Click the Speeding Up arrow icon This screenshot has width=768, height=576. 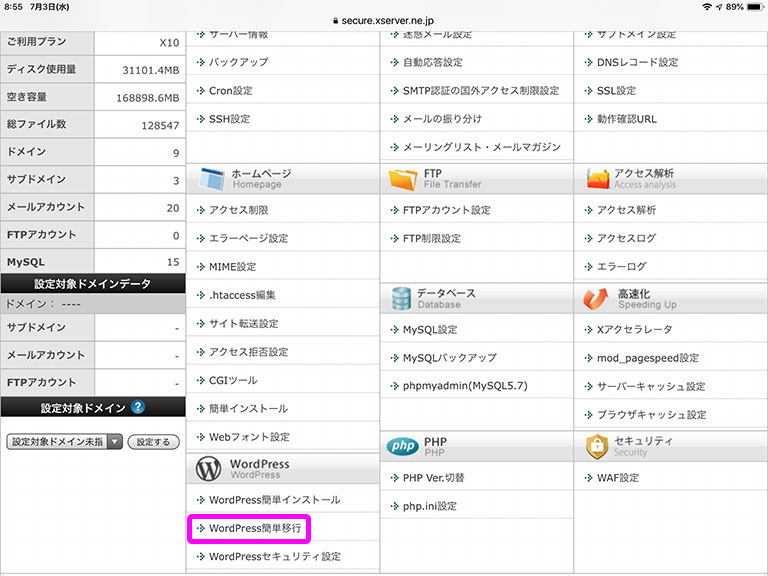pos(596,299)
